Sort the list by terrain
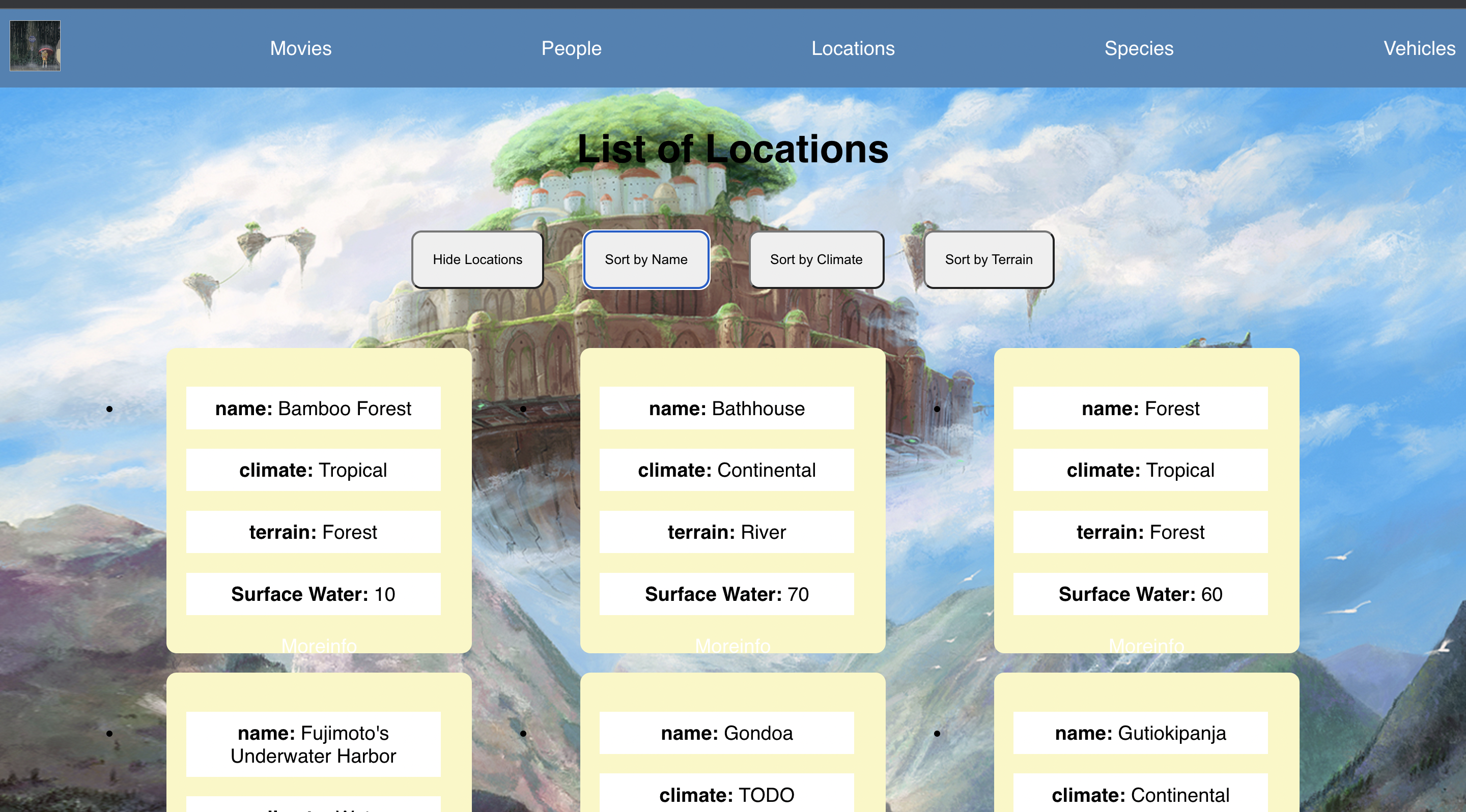Image resolution: width=1466 pixels, height=812 pixels. click(989, 259)
